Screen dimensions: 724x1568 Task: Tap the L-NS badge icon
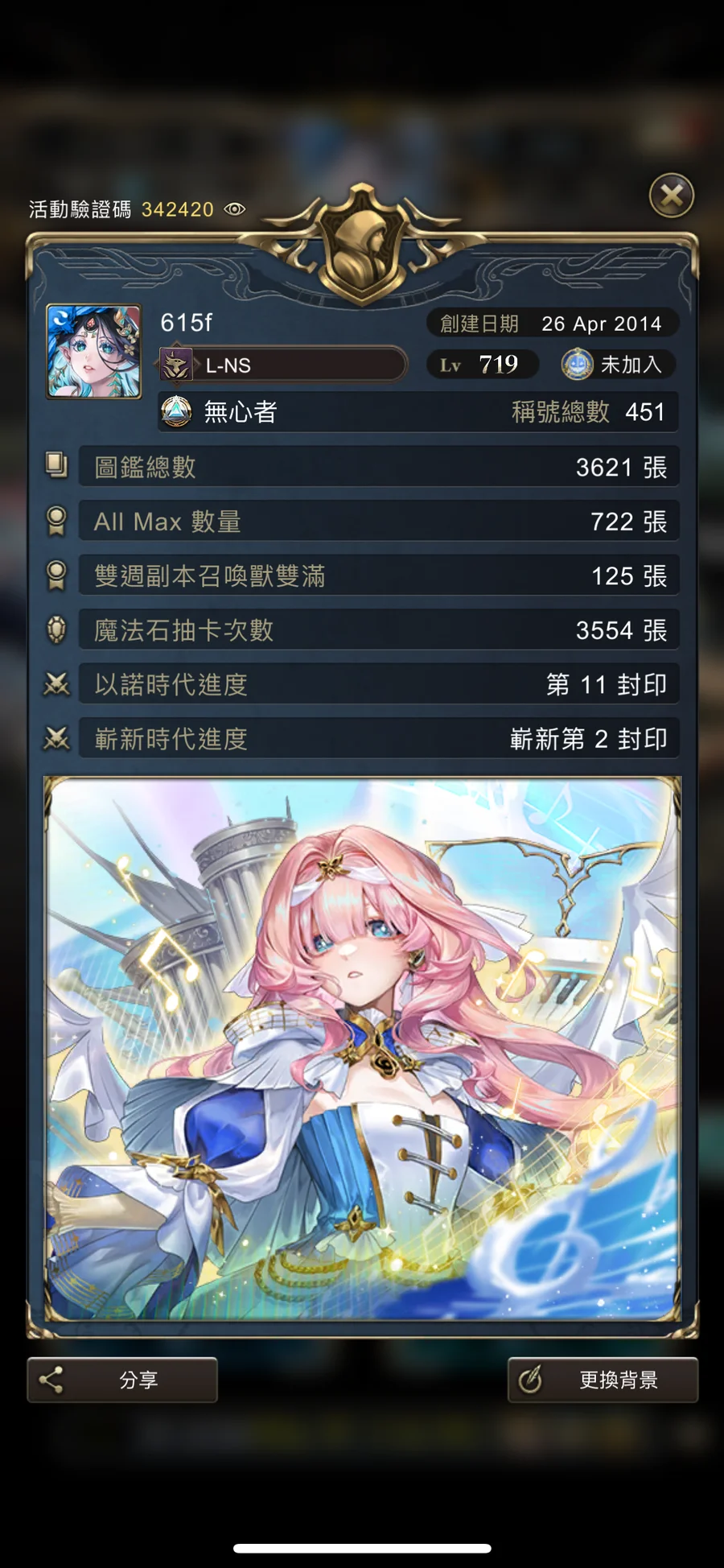(x=177, y=365)
